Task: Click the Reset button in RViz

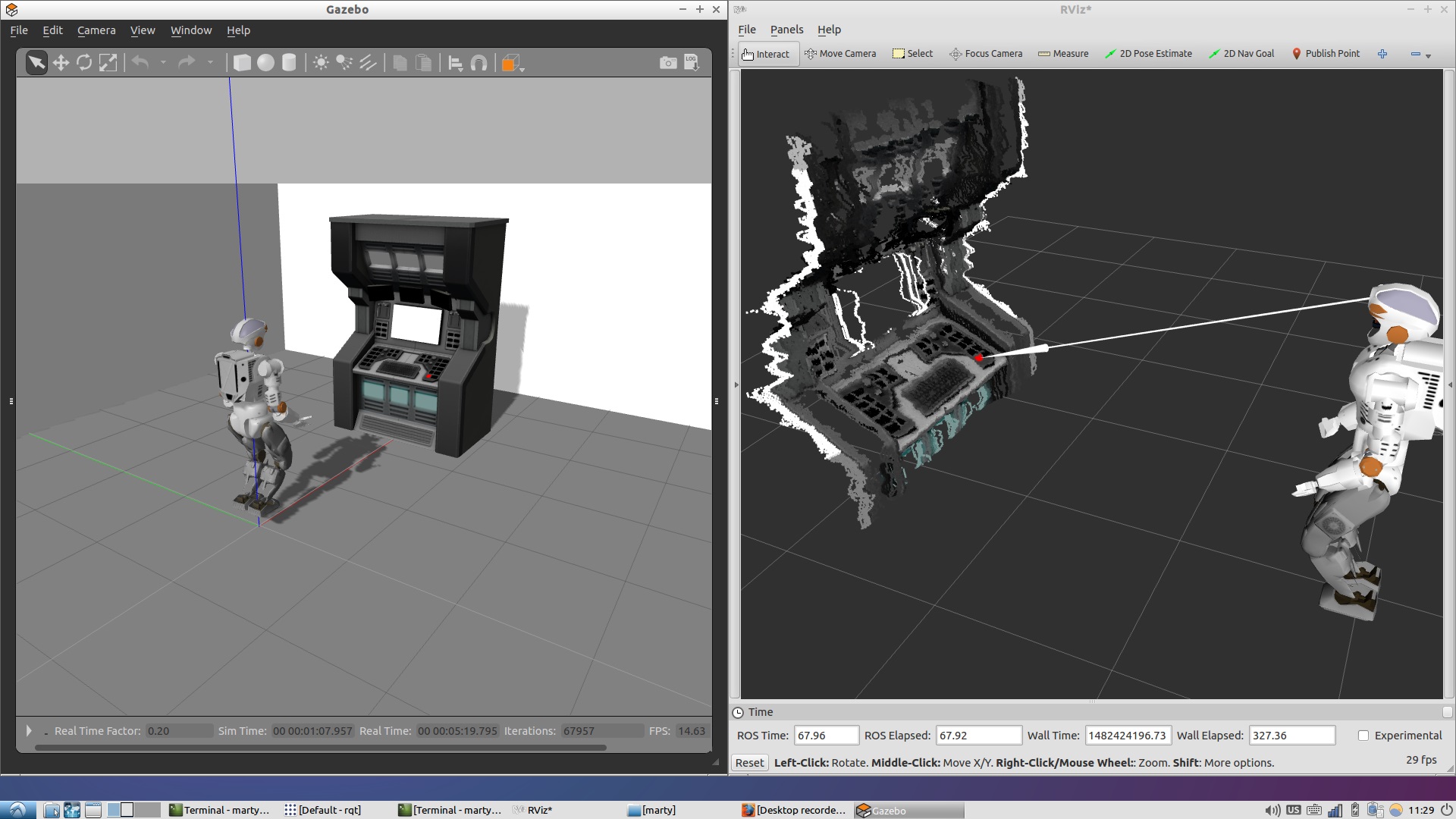Action: pyautogui.click(x=749, y=763)
